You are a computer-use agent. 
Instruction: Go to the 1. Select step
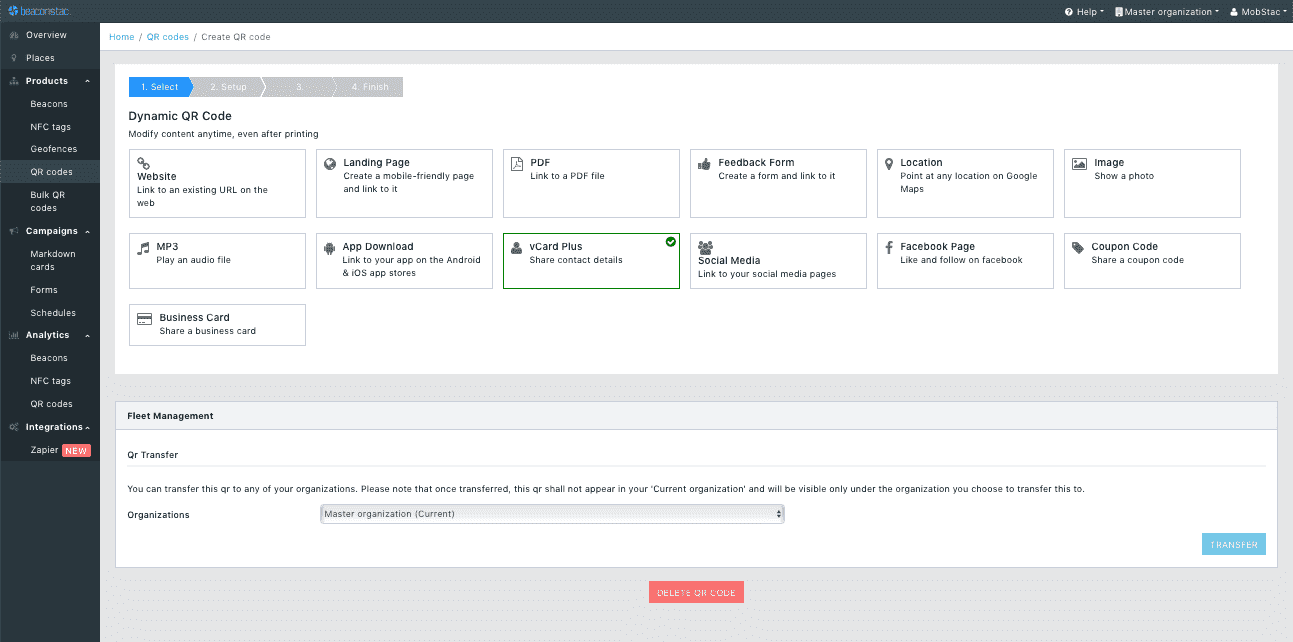160,87
